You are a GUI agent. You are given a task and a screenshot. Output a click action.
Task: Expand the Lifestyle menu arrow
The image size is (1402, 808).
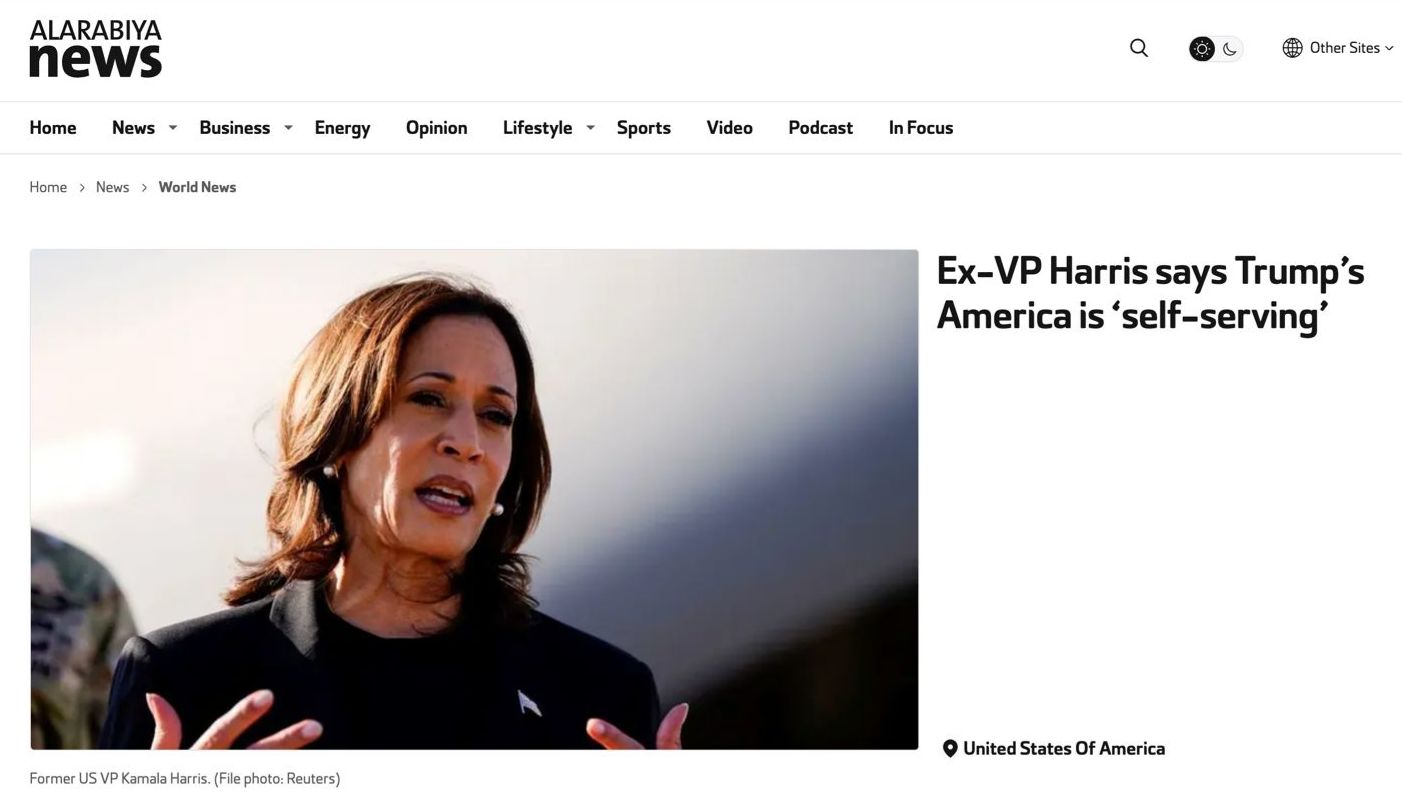(590, 128)
